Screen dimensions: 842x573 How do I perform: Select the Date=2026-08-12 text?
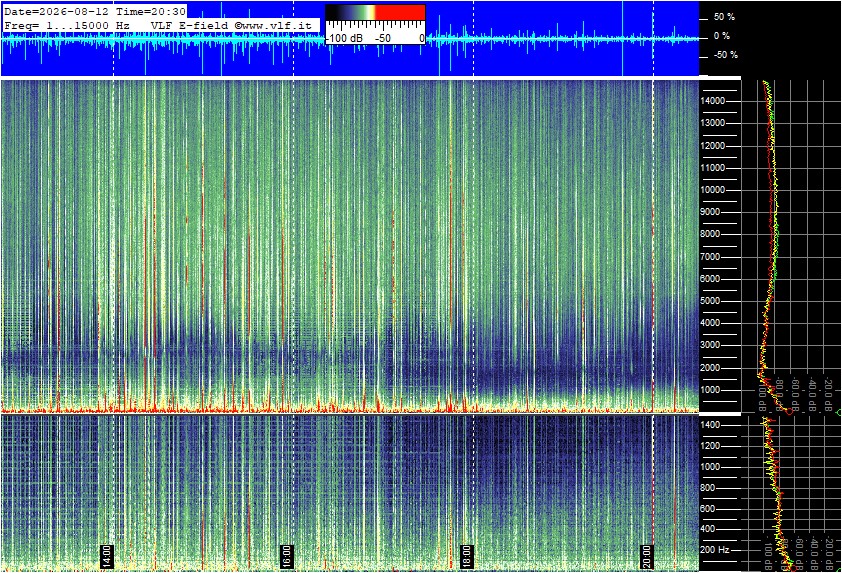click(56, 11)
